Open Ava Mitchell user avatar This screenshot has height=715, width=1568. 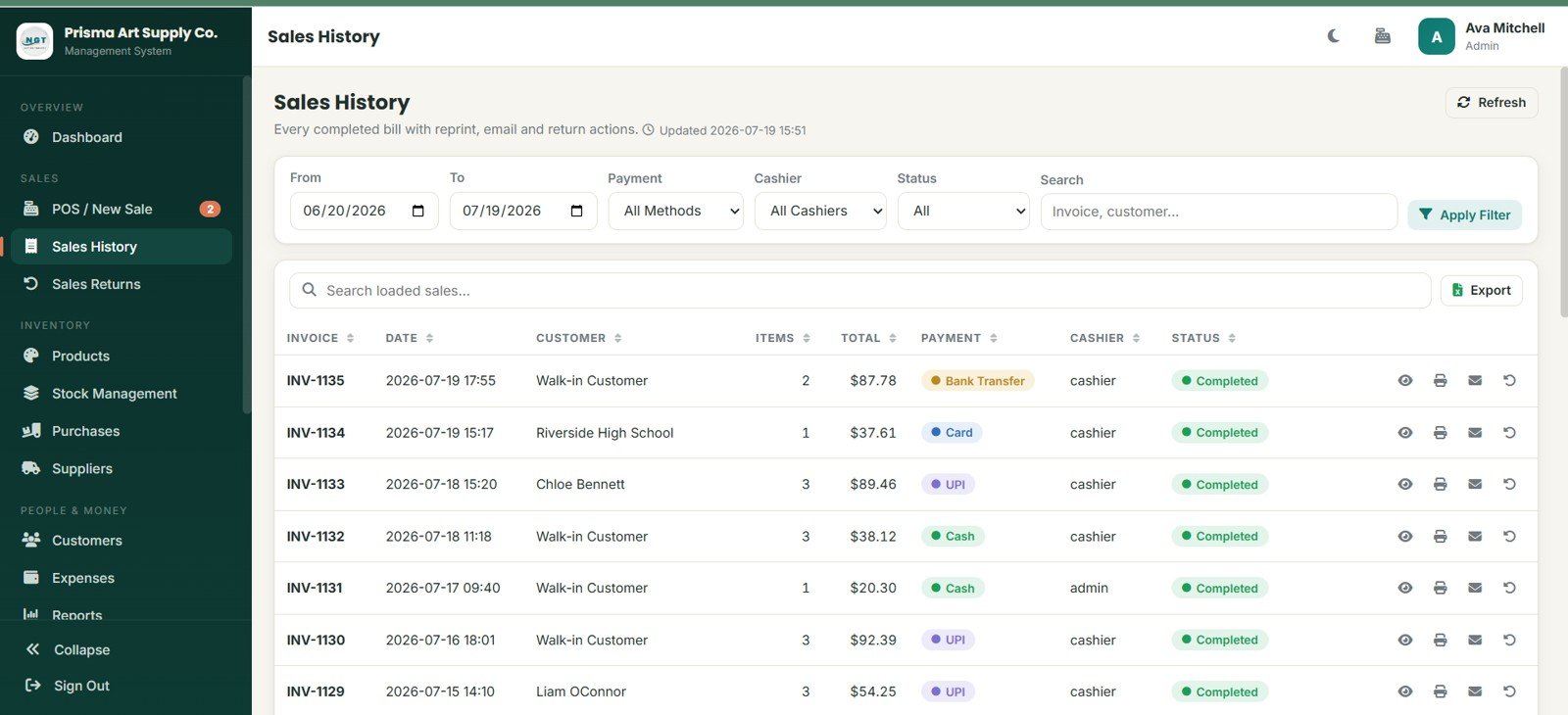tap(1436, 37)
